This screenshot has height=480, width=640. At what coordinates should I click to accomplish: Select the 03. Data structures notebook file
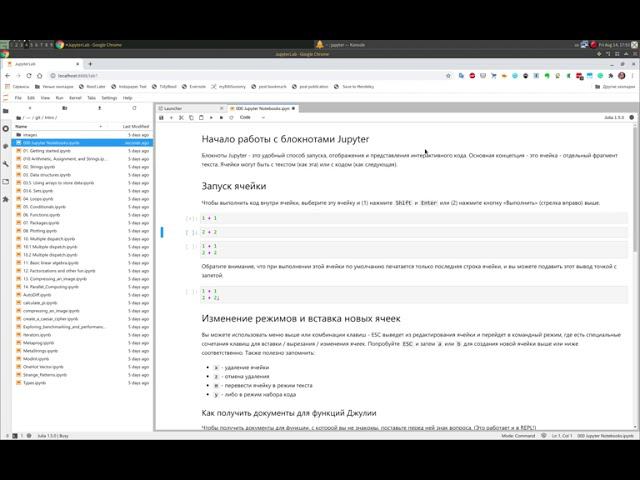pyautogui.click(x=82, y=175)
